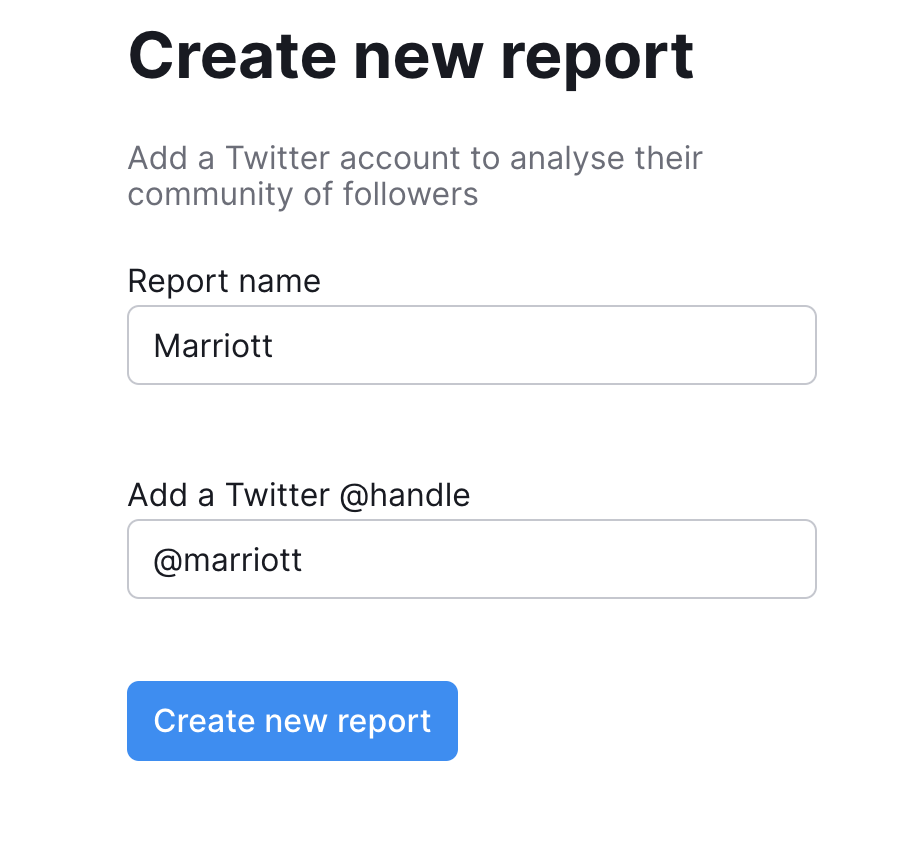Place cursor on "@marriott" handle text

tap(227, 560)
